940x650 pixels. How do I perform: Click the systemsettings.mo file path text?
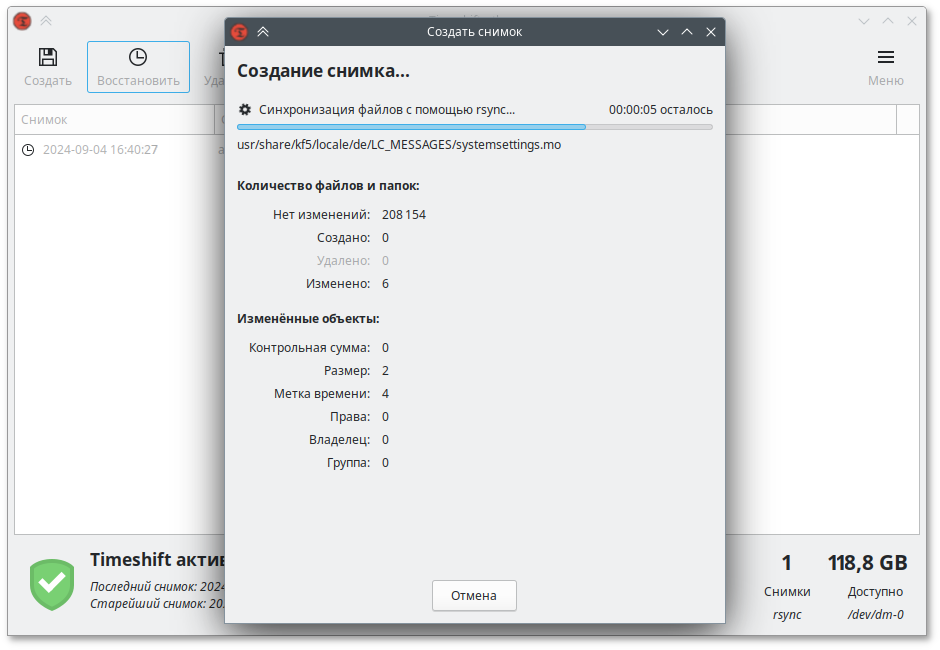click(400, 144)
